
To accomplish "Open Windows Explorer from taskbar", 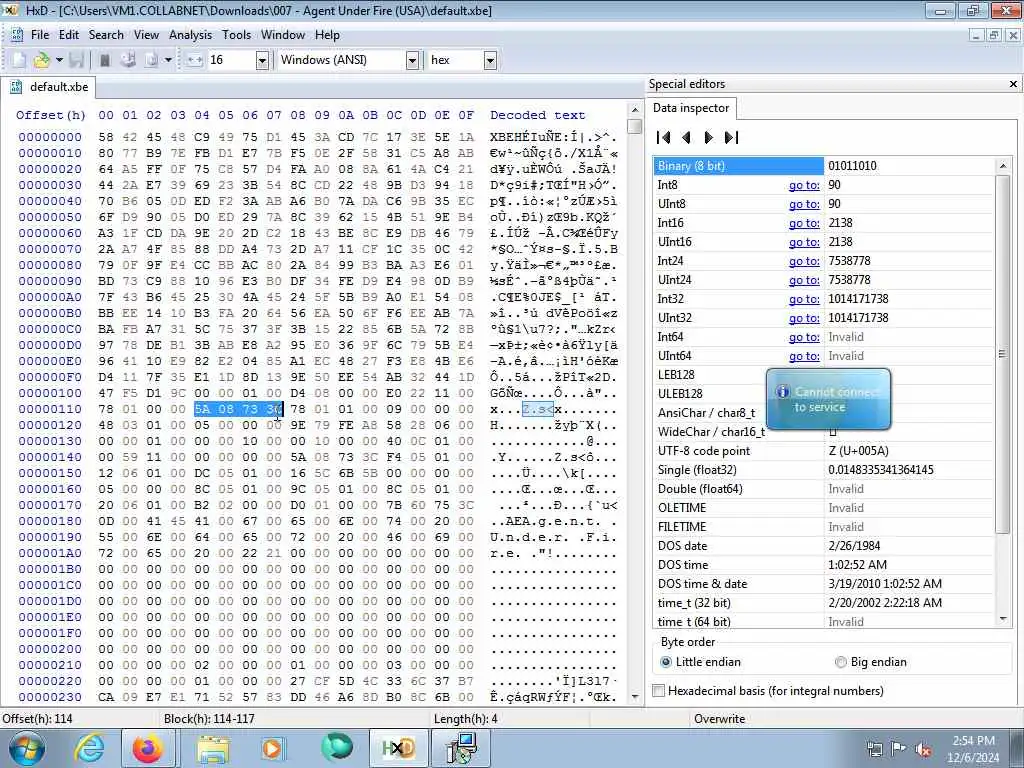I will [213, 748].
